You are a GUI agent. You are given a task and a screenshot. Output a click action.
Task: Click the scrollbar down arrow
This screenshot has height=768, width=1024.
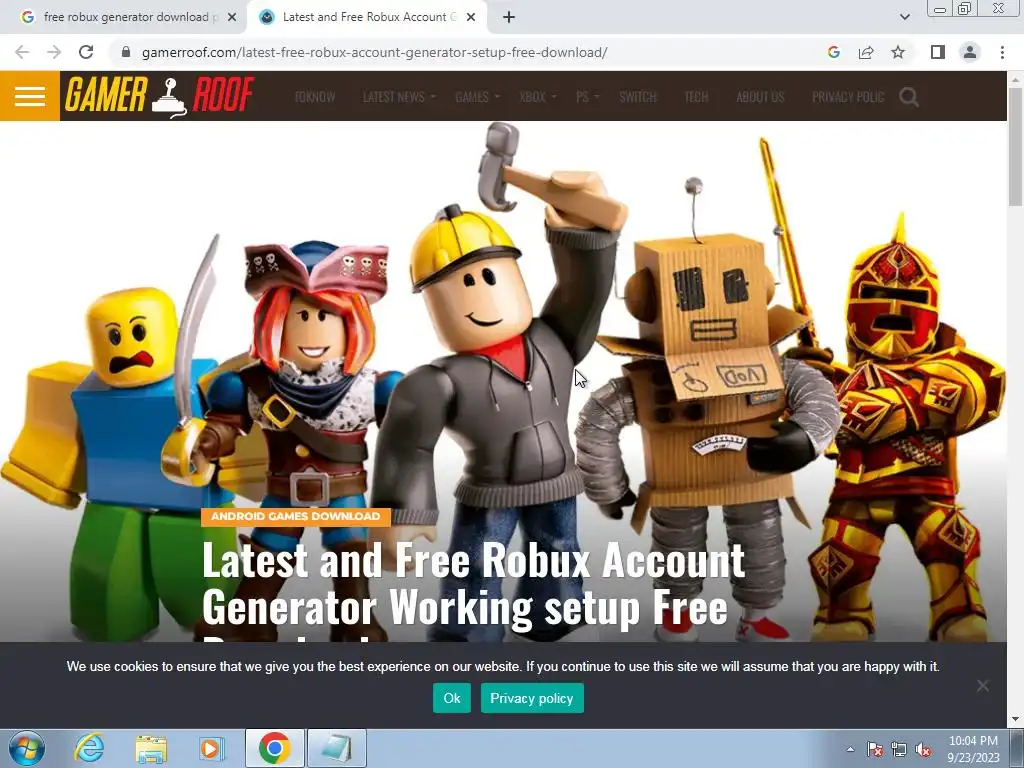tap(1015, 720)
